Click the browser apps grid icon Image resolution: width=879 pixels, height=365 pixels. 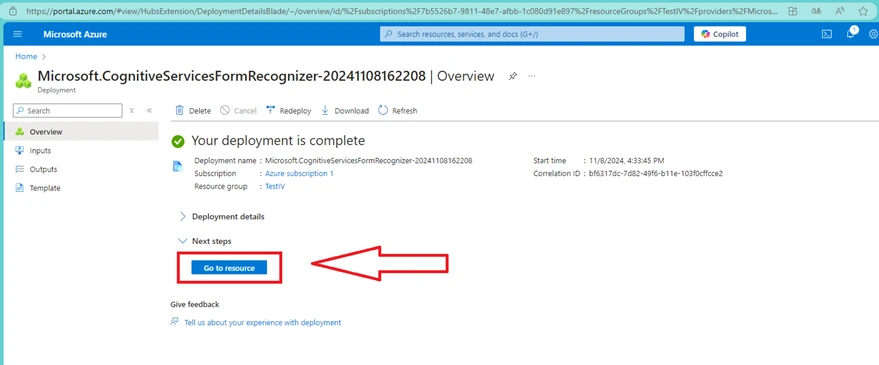(793, 11)
